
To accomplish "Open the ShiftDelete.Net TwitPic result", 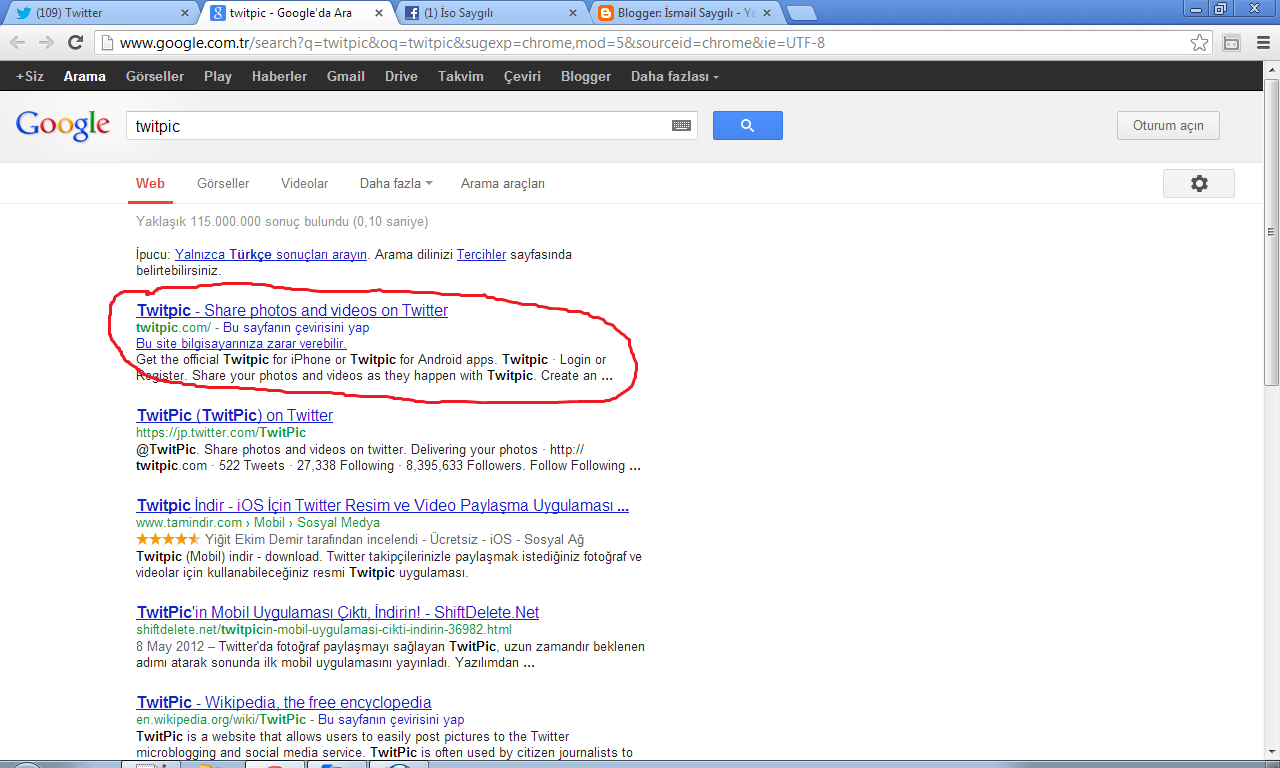I will coord(338,612).
